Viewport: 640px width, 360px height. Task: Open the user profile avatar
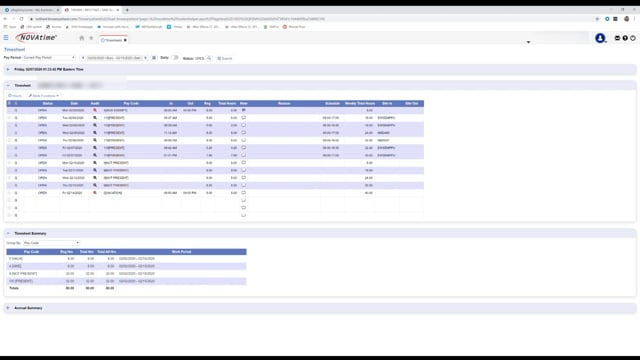coord(600,38)
